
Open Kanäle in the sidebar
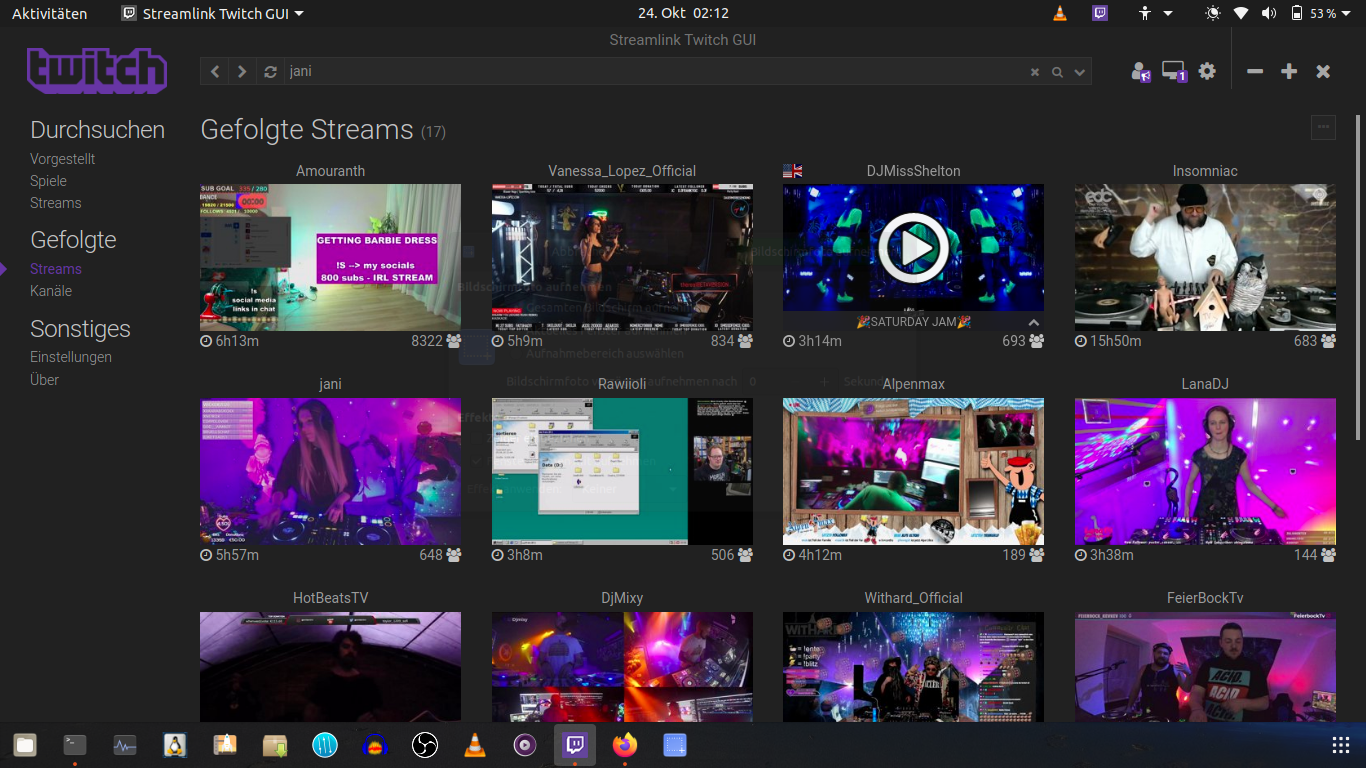(51, 291)
